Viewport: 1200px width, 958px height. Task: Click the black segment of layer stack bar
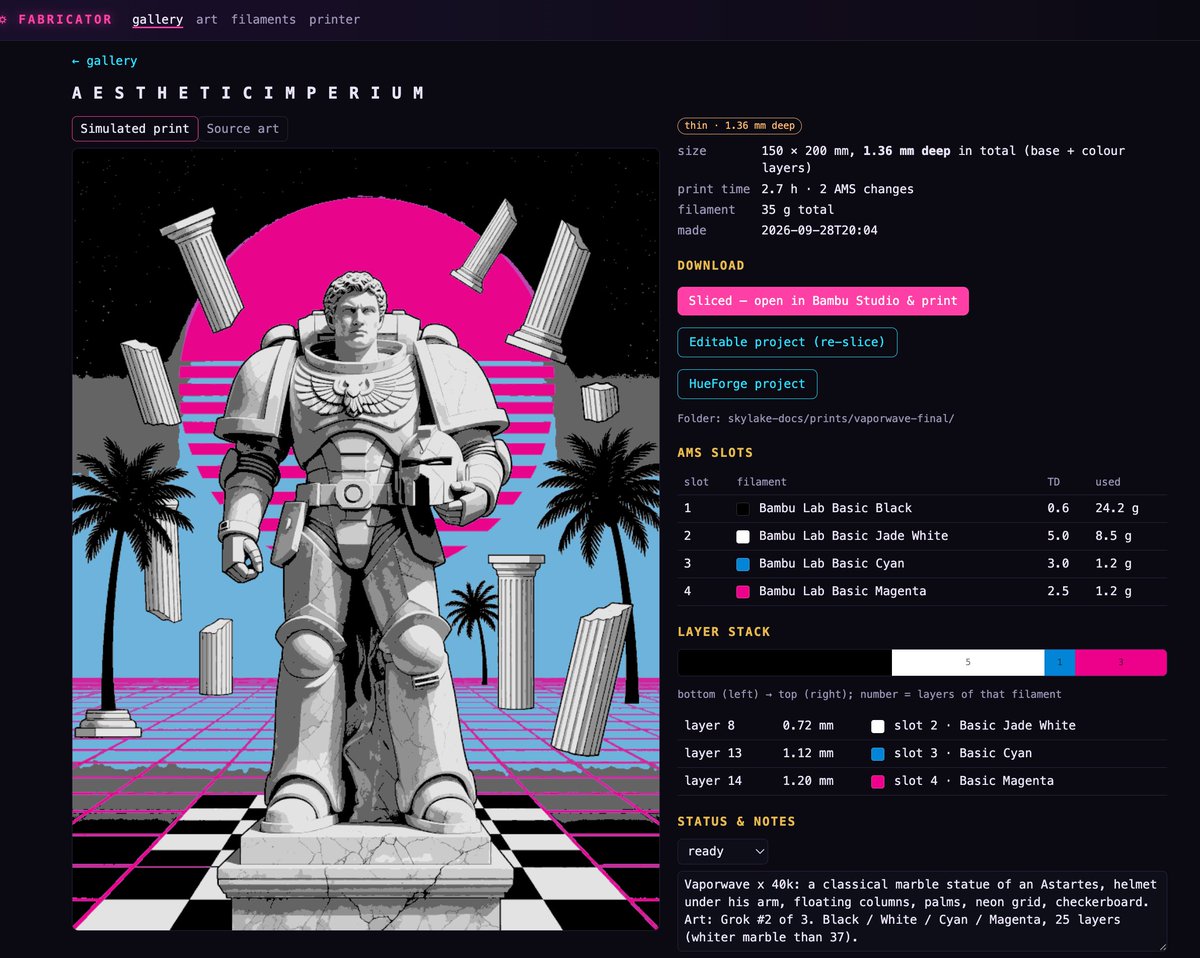point(785,662)
